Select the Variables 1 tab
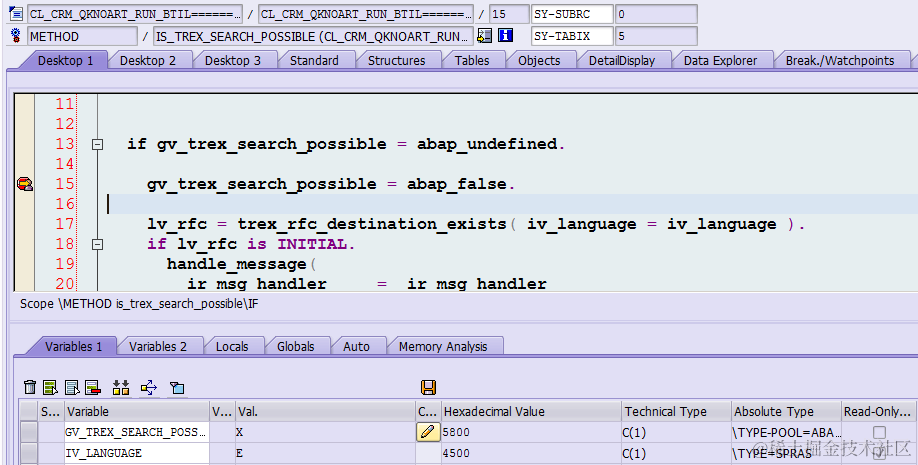Viewport: 918px width, 465px height. pos(73,346)
